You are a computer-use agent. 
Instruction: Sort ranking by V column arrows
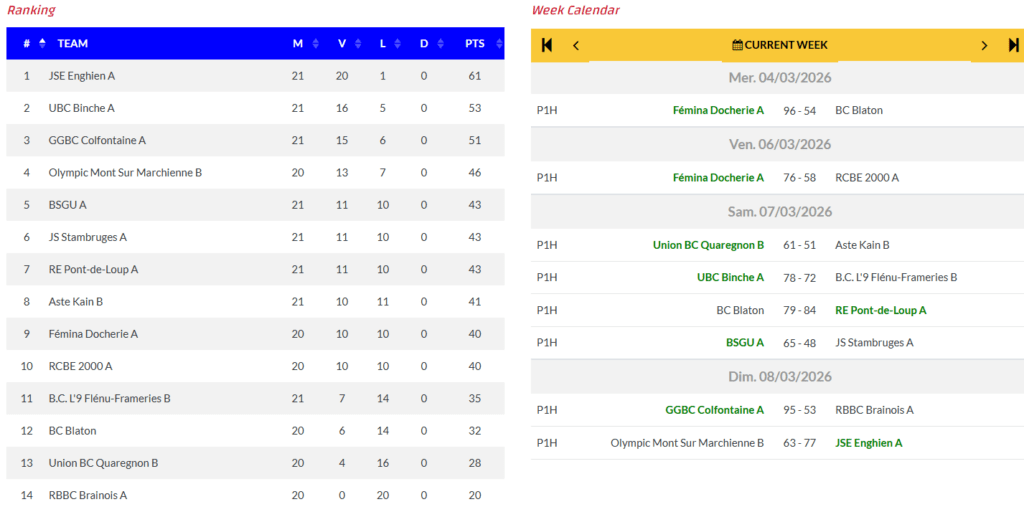coord(358,44)
